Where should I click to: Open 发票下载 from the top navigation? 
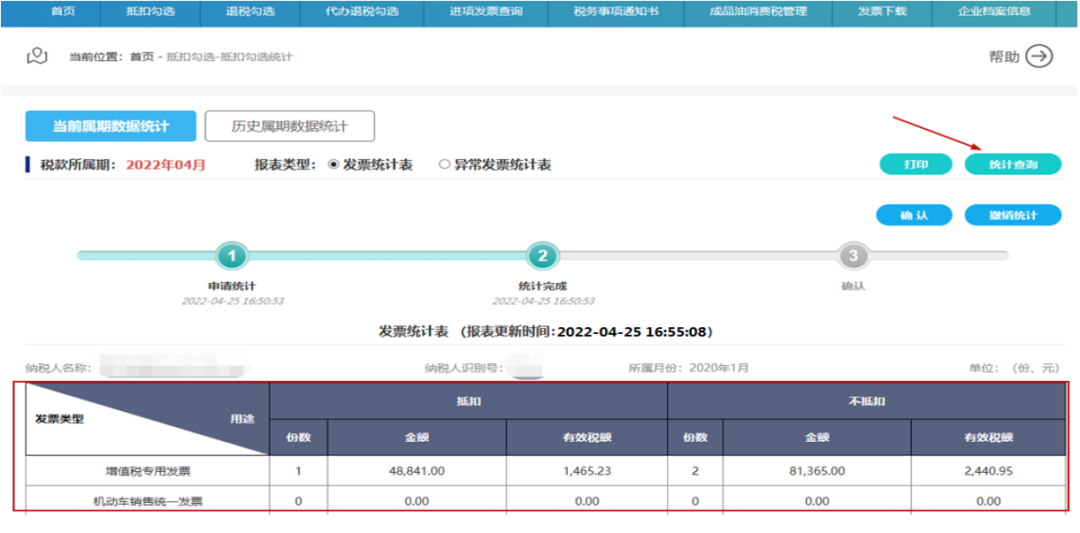[880, 12]
